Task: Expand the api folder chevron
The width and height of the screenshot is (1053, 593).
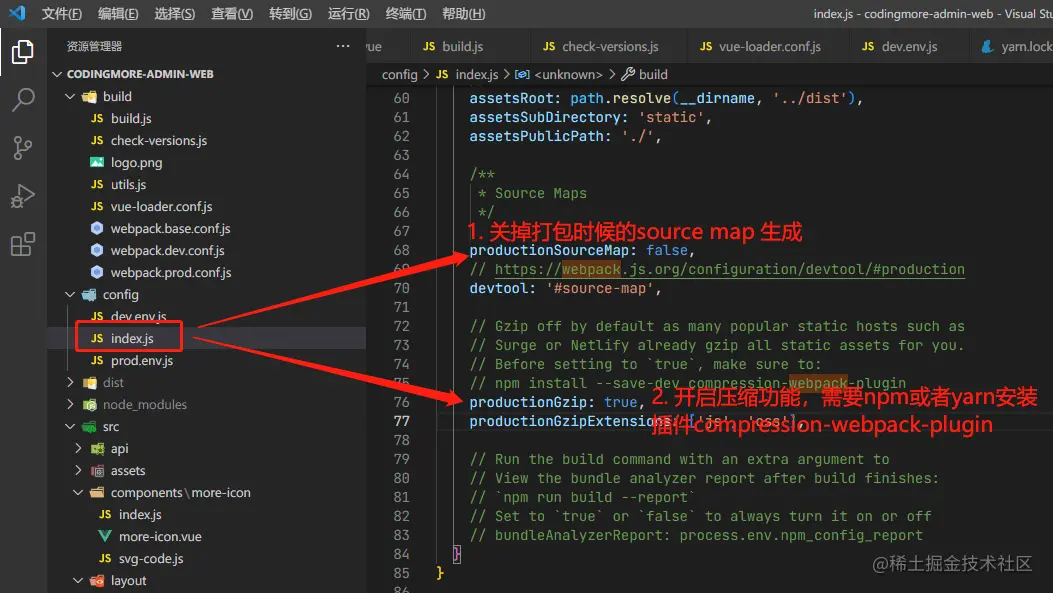Action: coord(78,449)
